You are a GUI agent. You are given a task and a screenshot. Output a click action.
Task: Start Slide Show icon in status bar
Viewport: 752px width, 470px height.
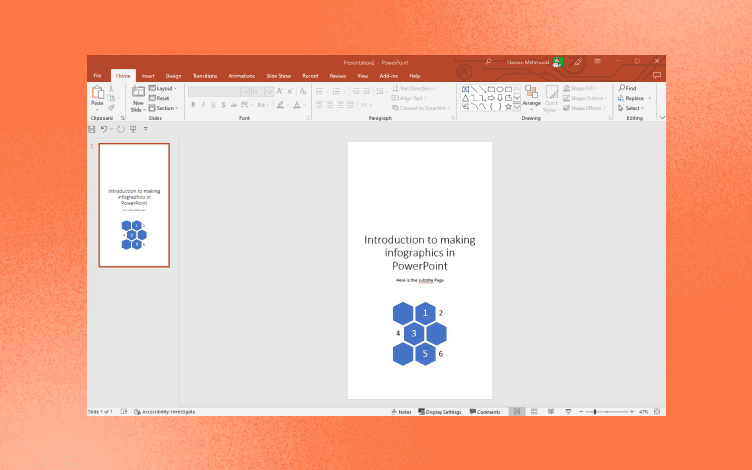coord(568,411)
